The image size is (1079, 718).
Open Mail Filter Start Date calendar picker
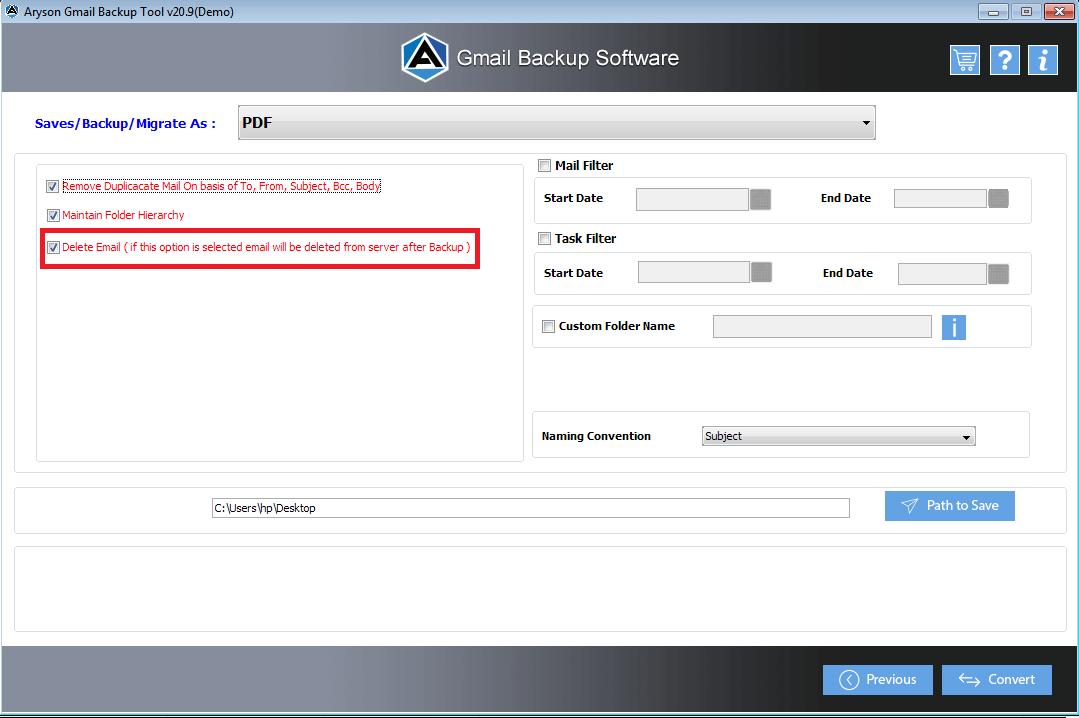click(x=760, y=200)
